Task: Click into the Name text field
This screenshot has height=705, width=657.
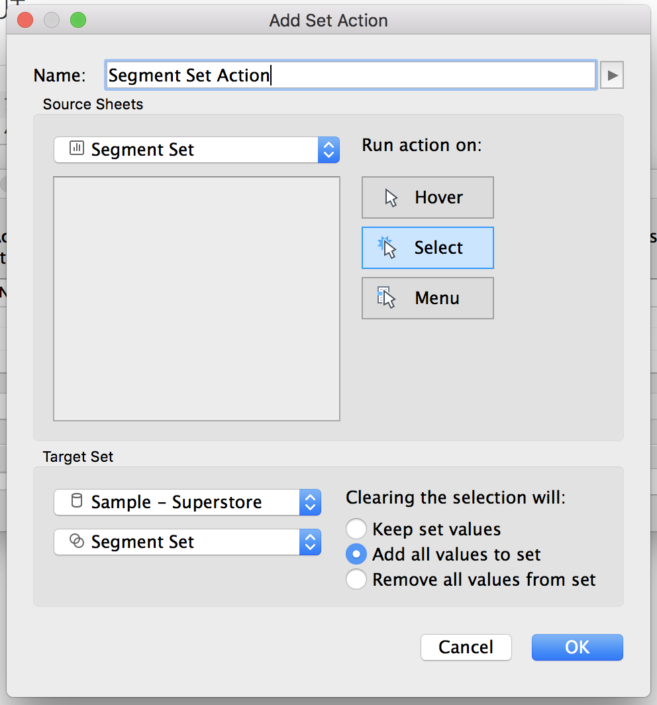Action: click(350, 75)
